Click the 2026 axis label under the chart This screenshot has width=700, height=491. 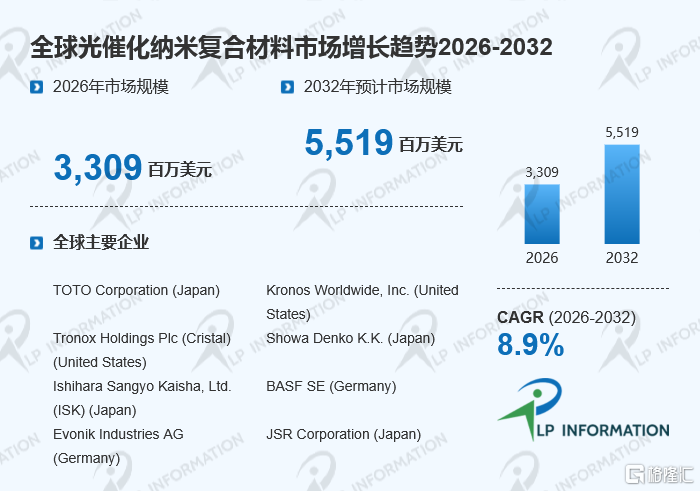tap(542, 258)
